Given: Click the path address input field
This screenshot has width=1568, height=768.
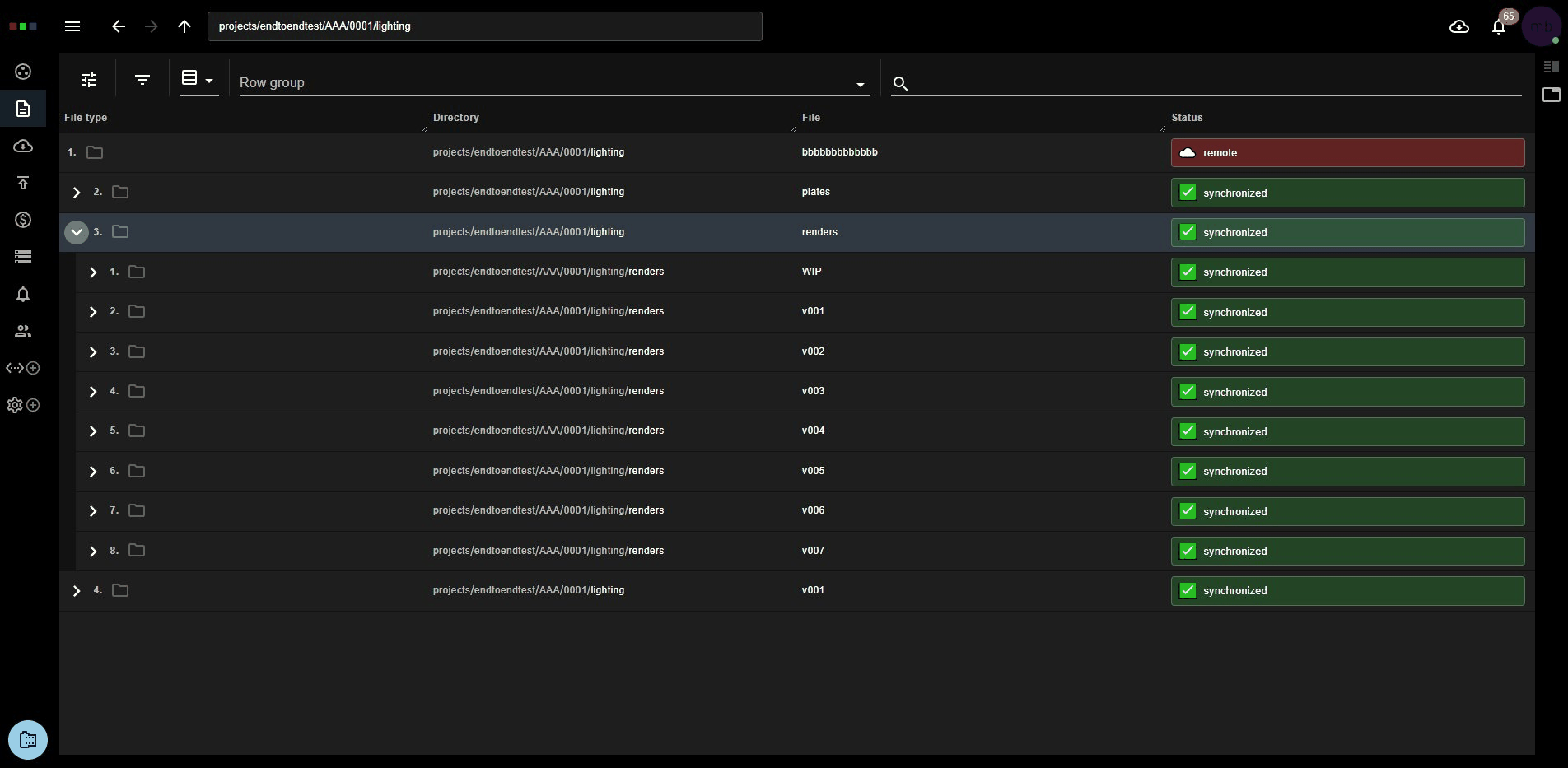Looking at the screenshot, I should point(485,26).
